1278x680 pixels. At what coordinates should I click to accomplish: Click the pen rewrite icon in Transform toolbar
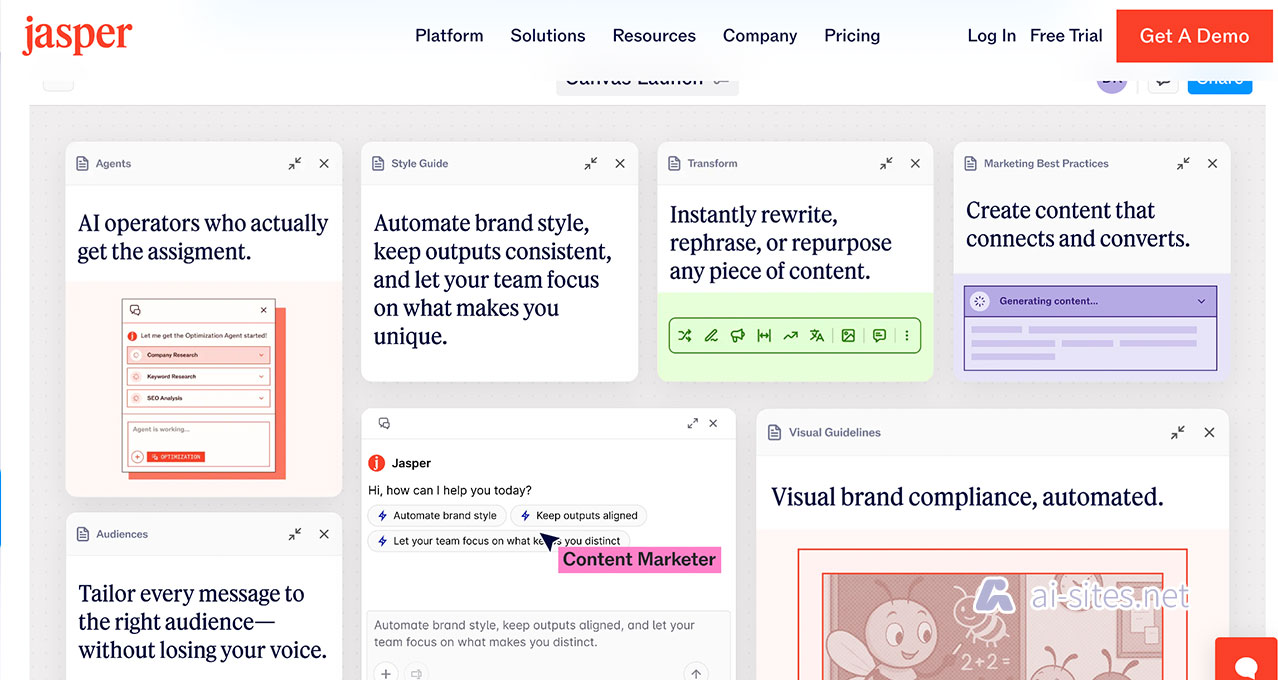(711, 336)
